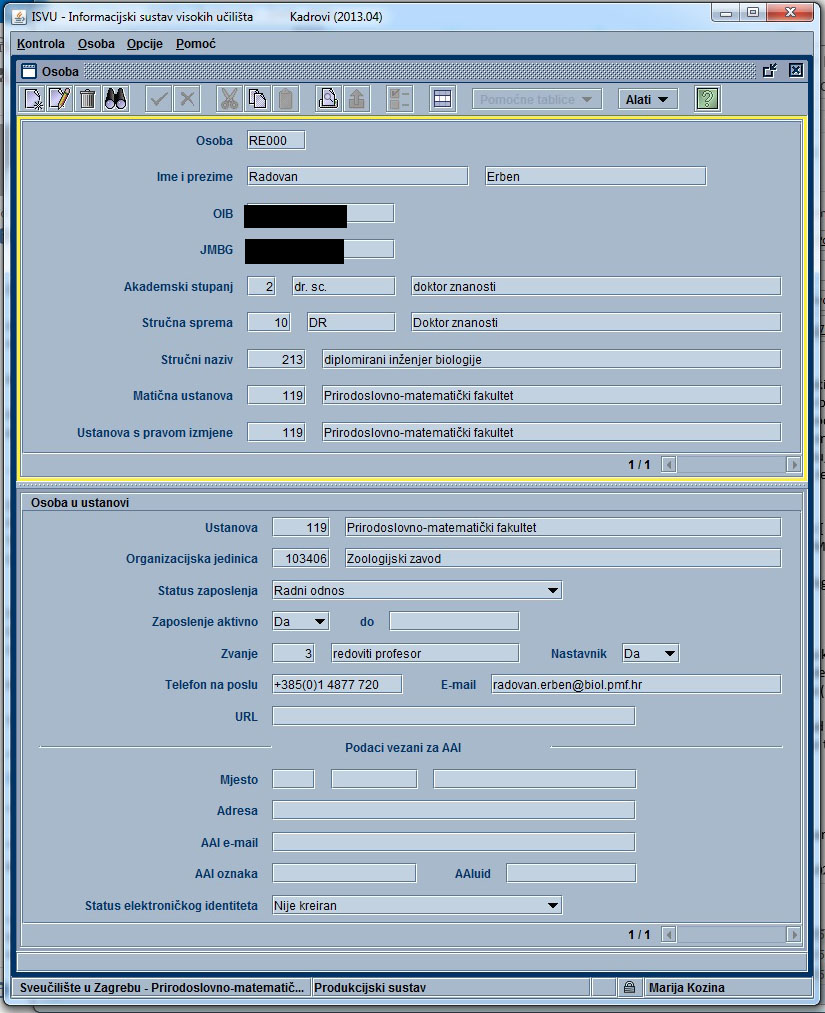Click the first Mjesto code field

coord(293,779)
